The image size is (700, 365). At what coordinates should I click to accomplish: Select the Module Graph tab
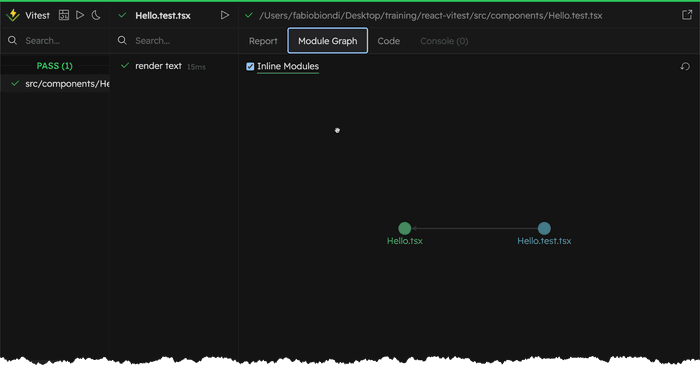point(328,41)
